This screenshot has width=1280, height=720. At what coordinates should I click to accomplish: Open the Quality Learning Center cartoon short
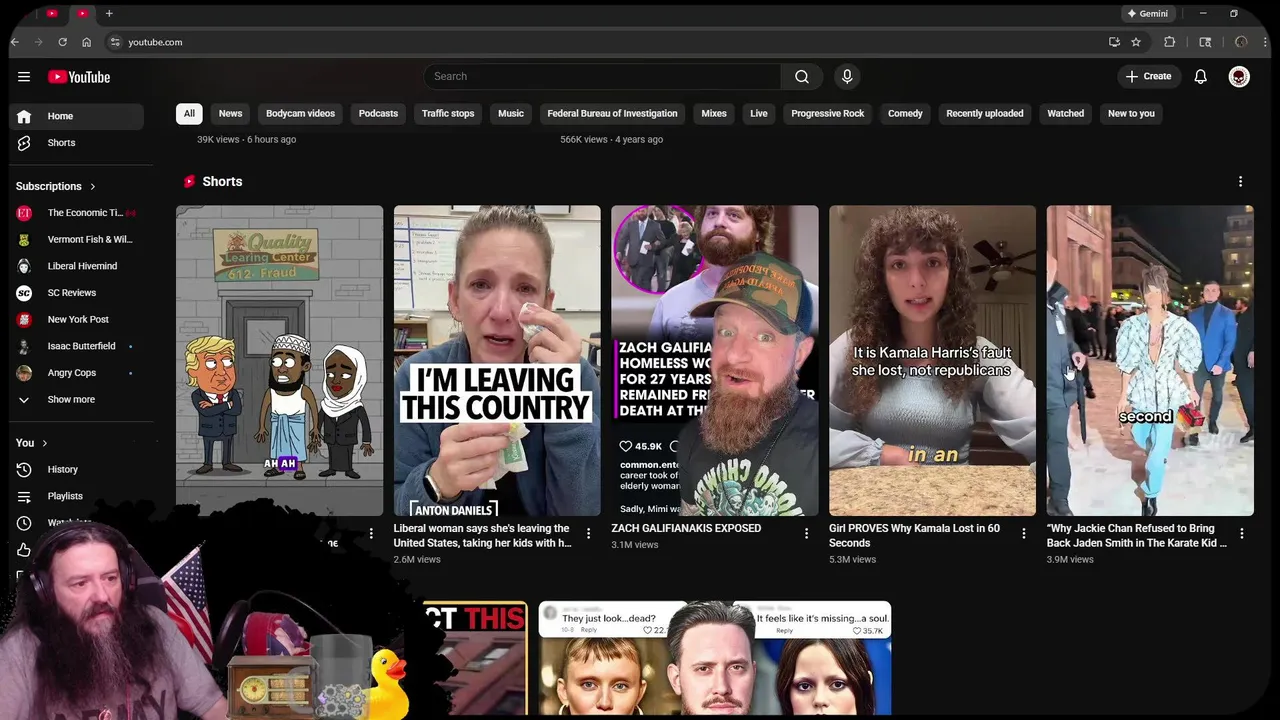279,360
